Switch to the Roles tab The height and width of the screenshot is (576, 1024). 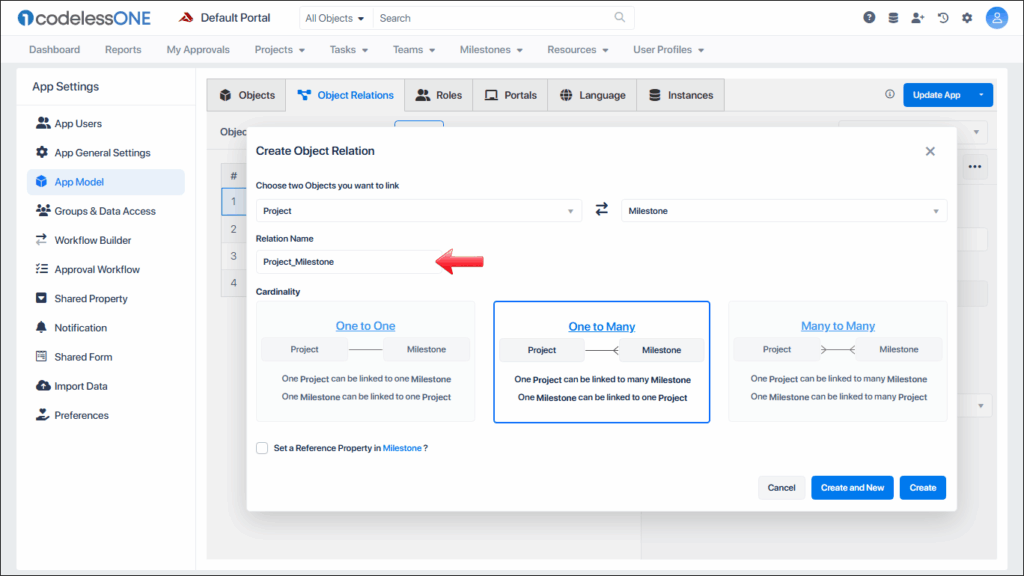coord(439,95)
